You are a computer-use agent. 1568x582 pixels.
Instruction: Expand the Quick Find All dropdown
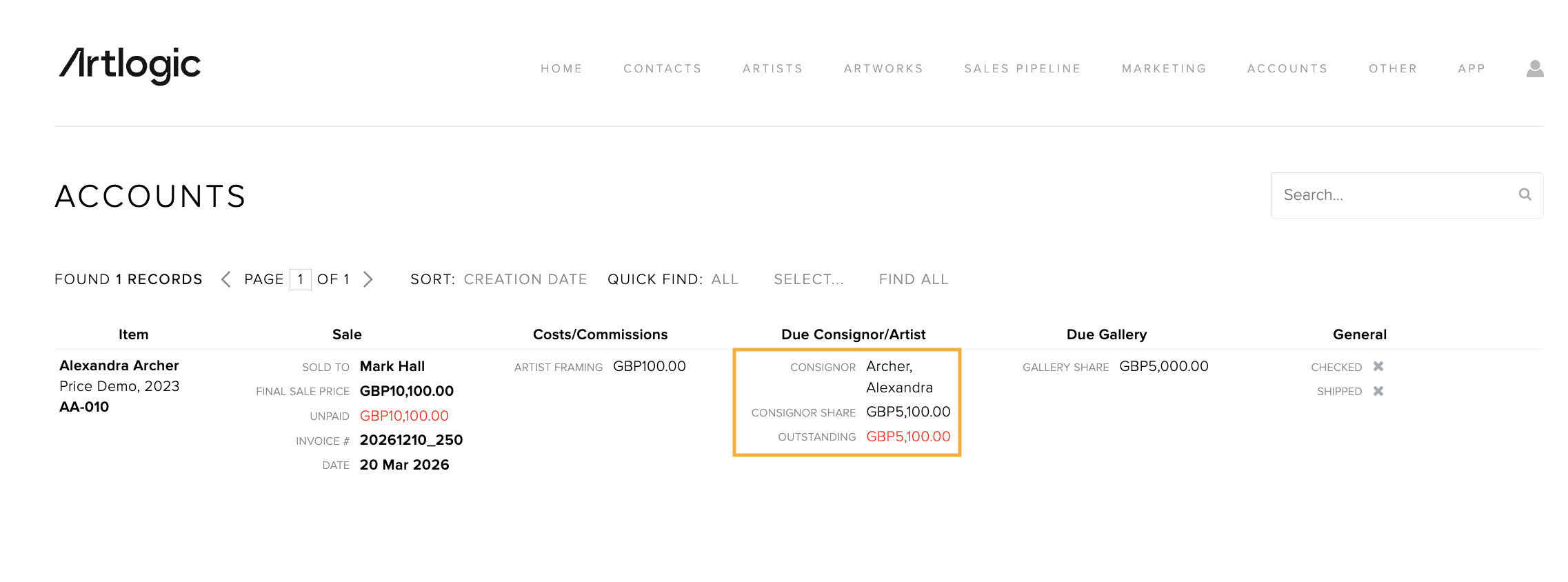(724, 279)
